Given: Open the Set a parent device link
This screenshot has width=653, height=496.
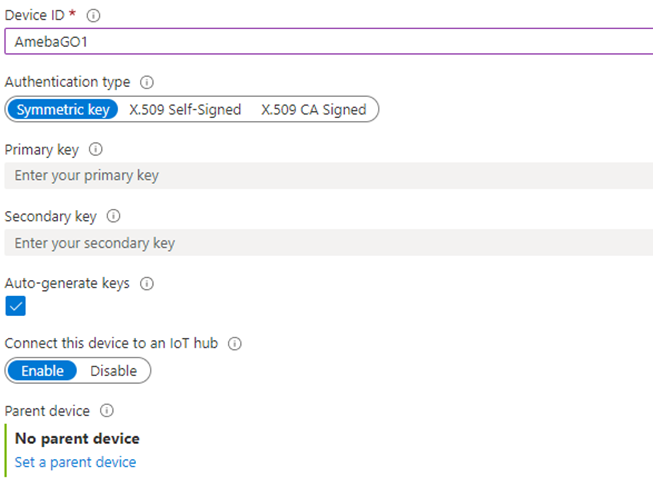Looking at the screenshot, I should [x=75, y=462].
